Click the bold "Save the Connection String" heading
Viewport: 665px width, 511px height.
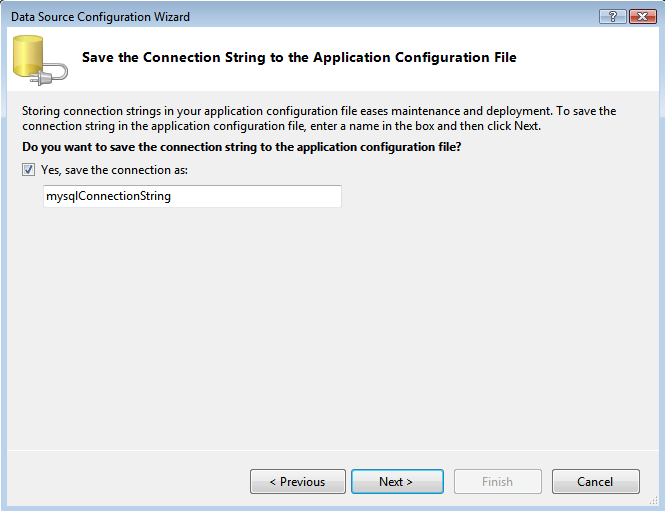(299, 58)
